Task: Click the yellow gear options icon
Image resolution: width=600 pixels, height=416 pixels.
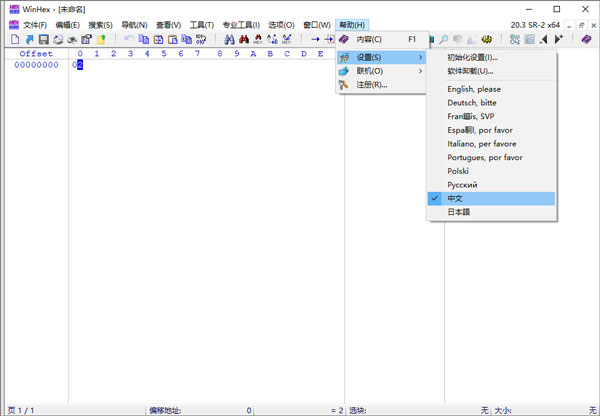Action: point(486,39)
